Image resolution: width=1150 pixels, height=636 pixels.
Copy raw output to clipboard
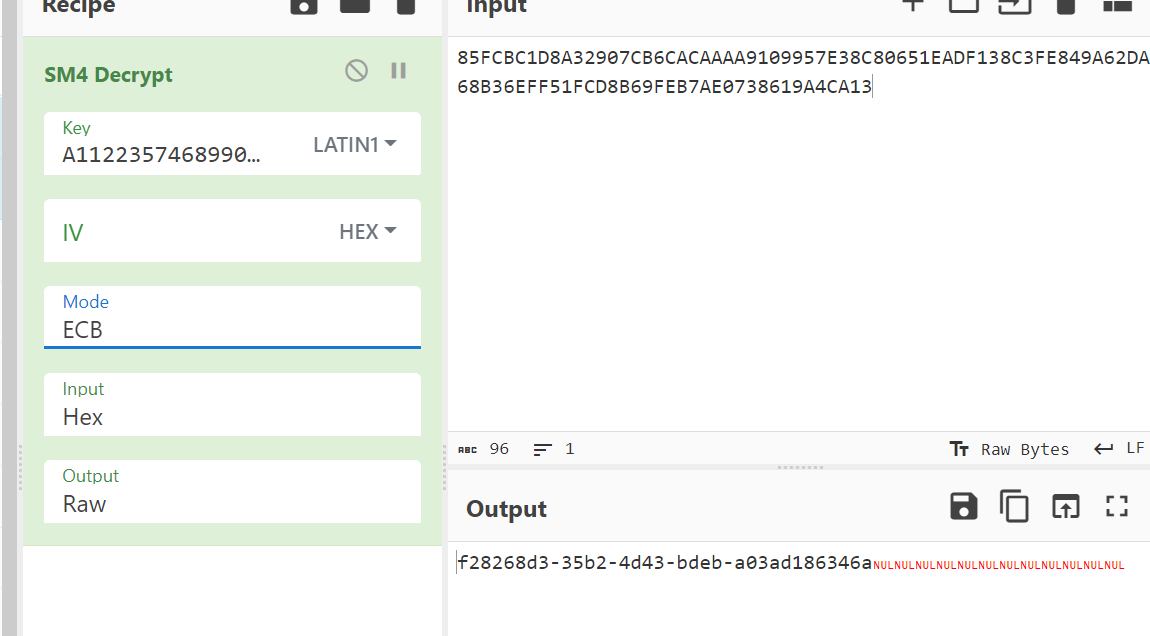pos(1014,507)
